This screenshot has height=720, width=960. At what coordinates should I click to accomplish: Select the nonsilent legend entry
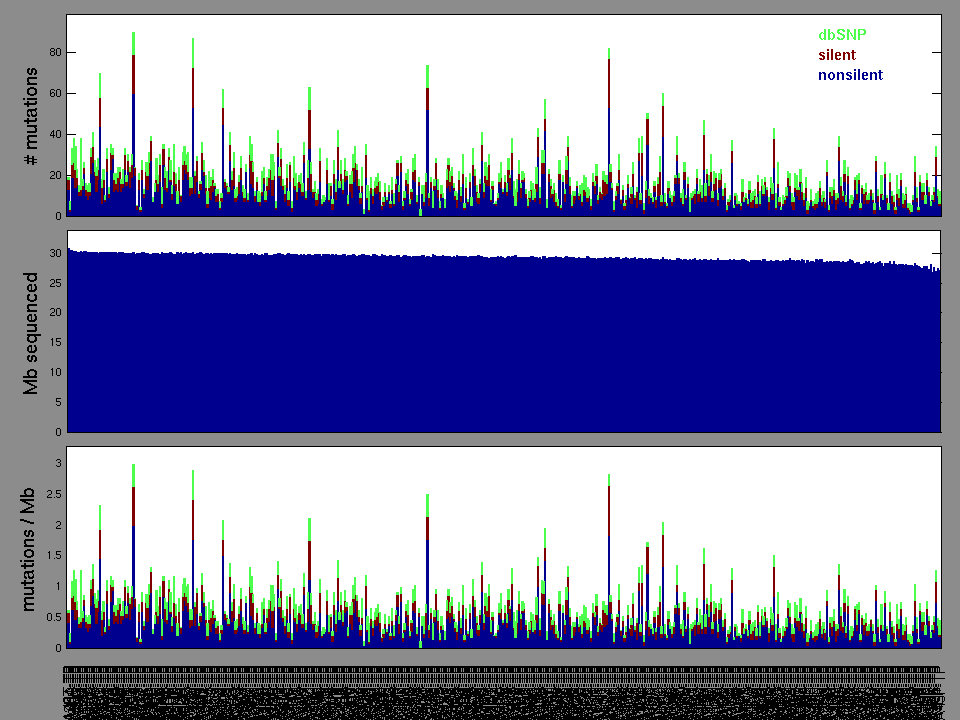pyautogui.click(x=850, y=75)
